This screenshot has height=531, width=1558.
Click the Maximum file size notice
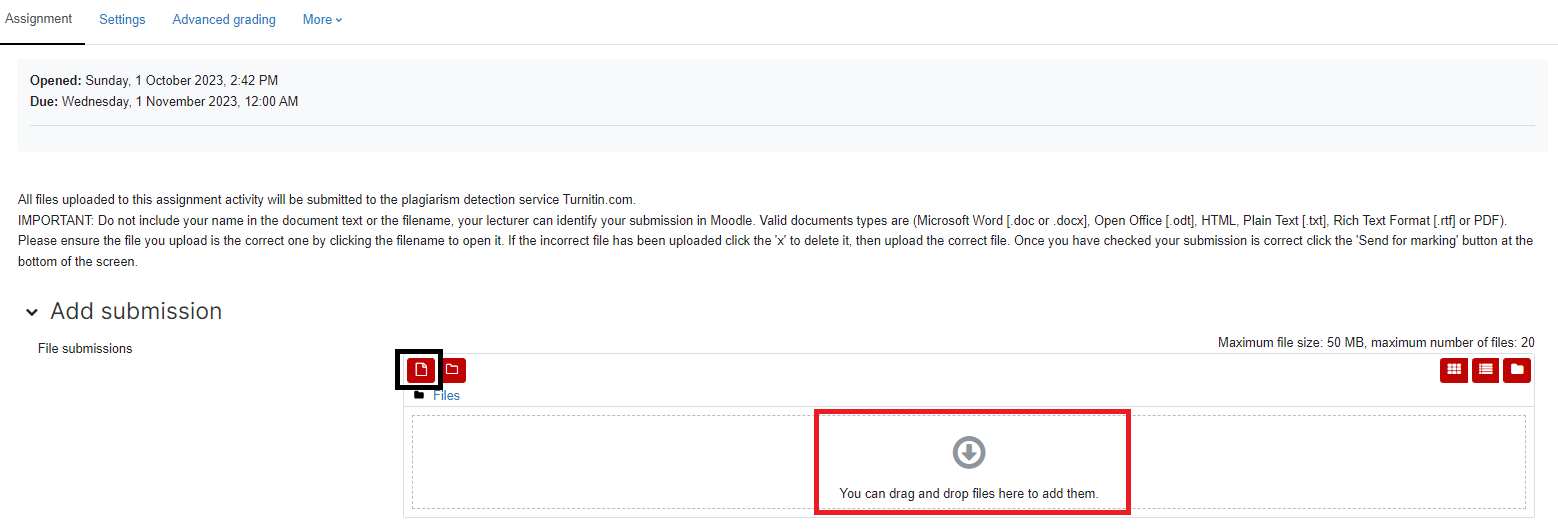pyautogui.click(x=1376, y=342)
